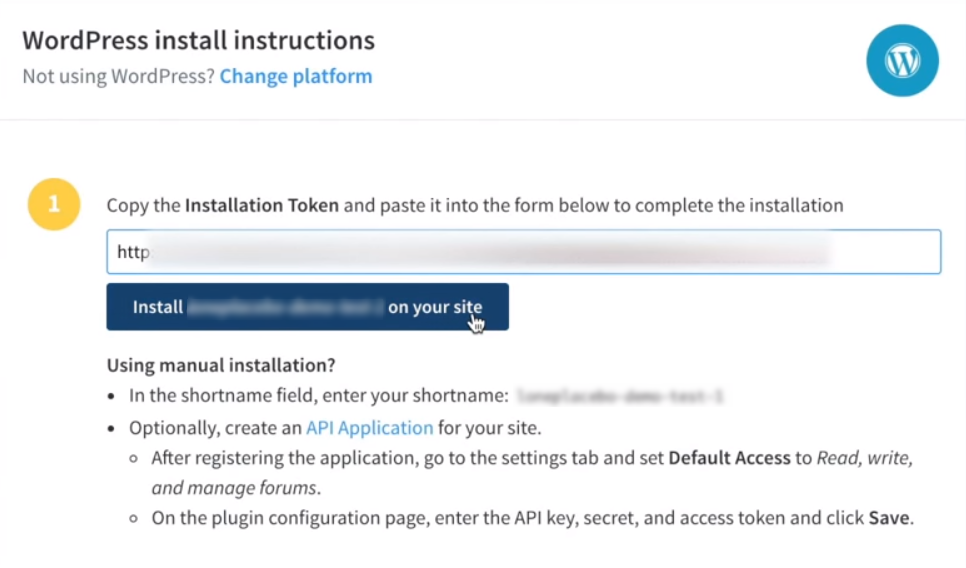Click the WordPress install instructions heading
Viewport: 966px width, 568px height.
(198, 41)
